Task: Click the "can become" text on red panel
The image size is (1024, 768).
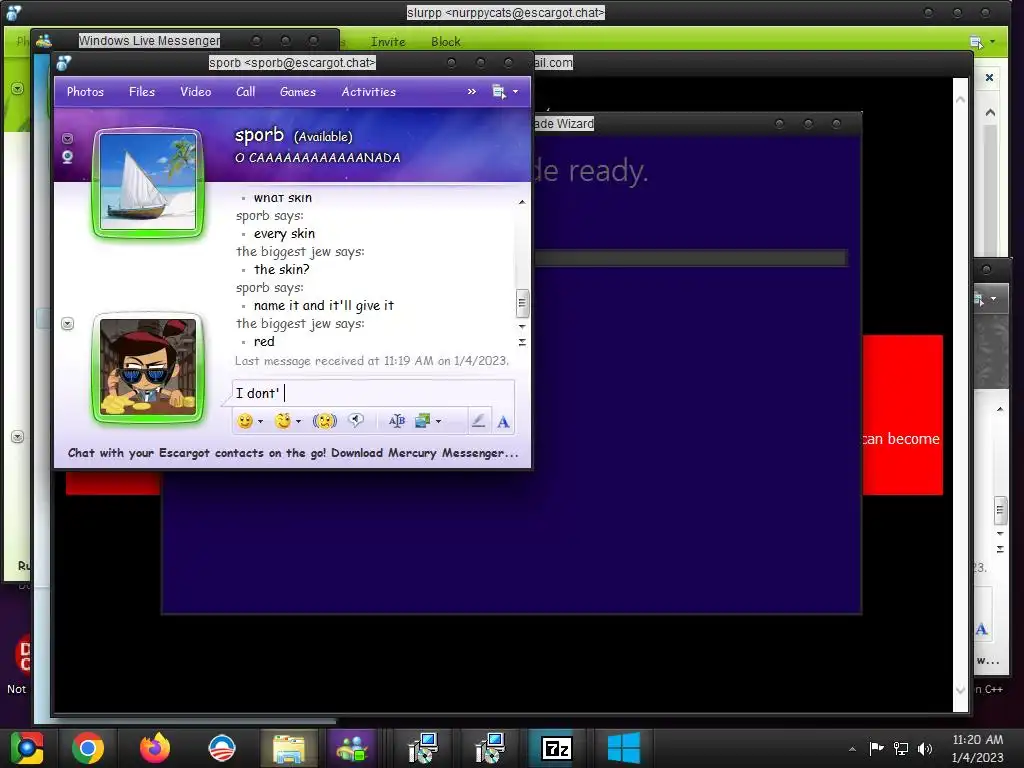Action: tap(901, 439)
